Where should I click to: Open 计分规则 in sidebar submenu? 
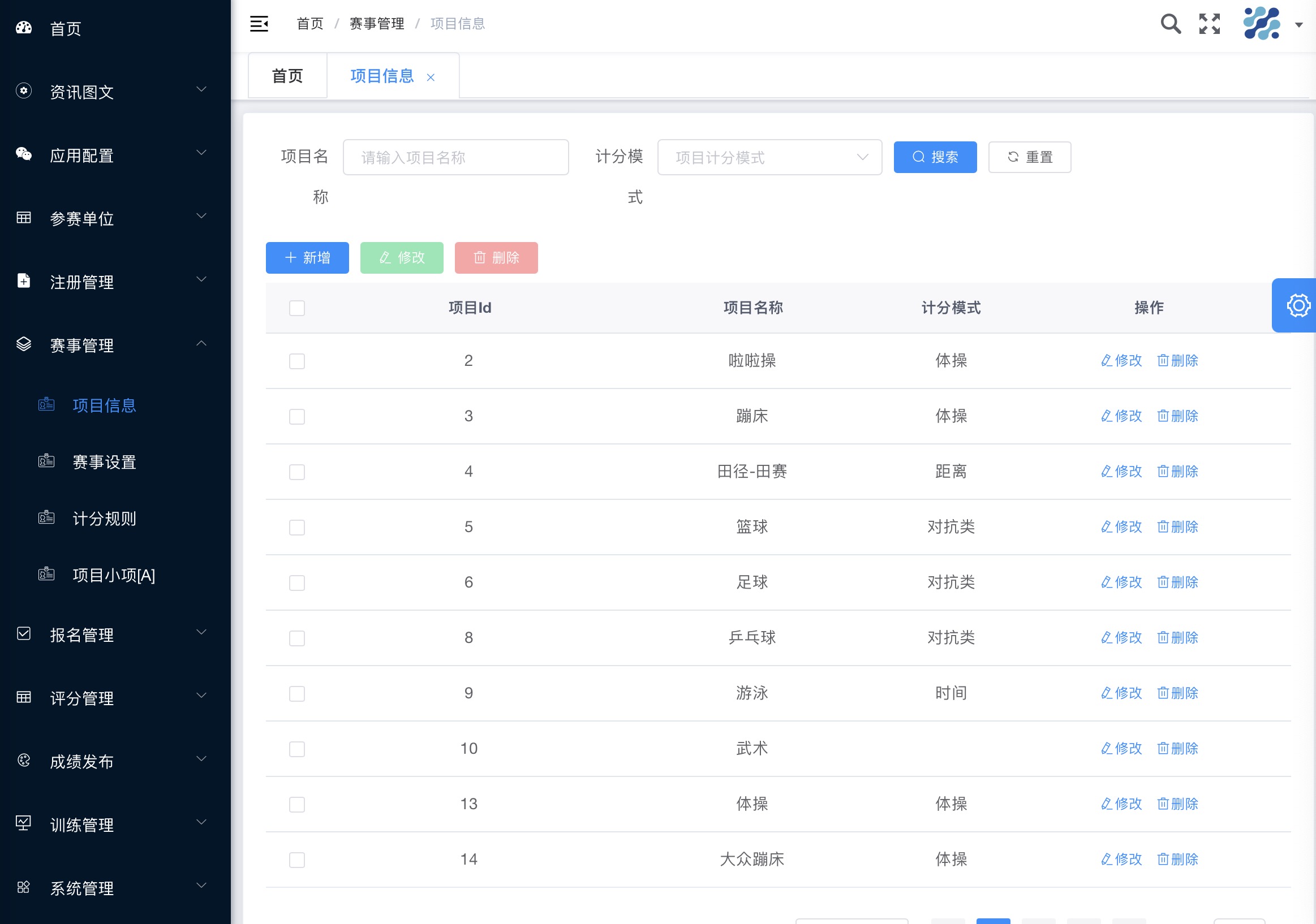[104, 519]
